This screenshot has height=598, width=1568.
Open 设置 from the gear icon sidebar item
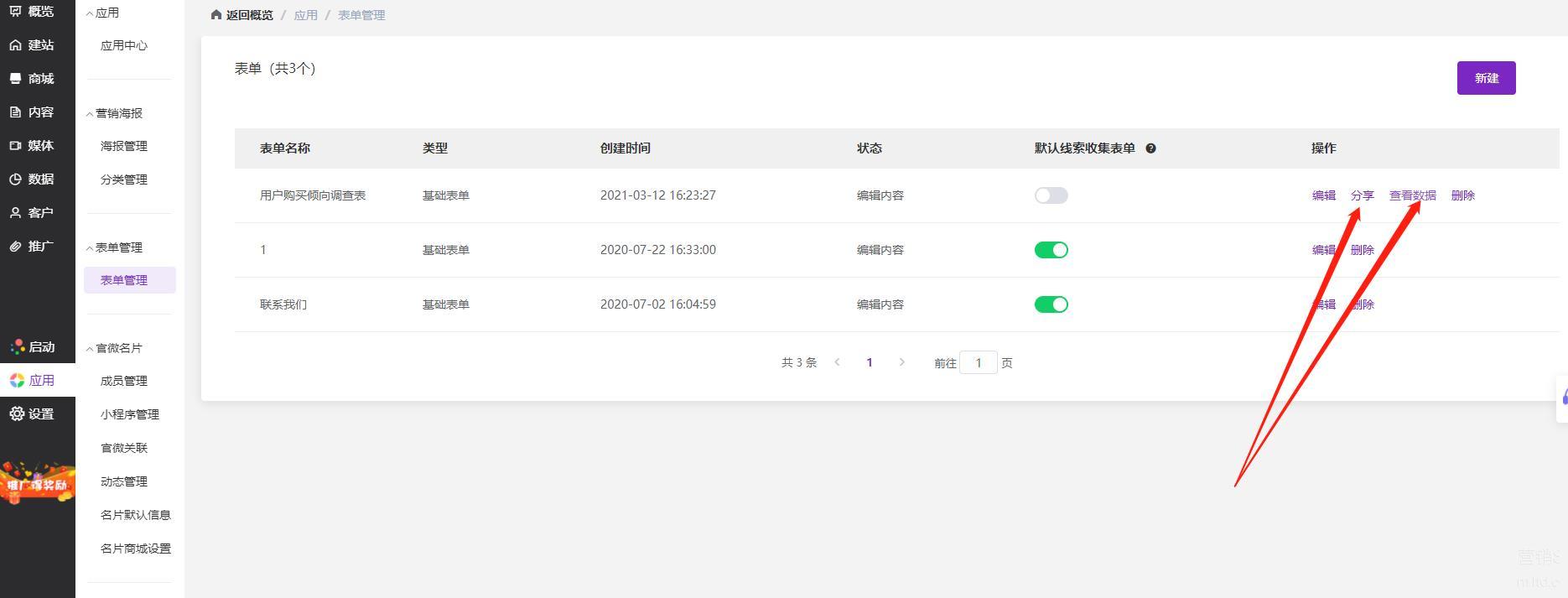pyautogui.click(x=32, y=414)
